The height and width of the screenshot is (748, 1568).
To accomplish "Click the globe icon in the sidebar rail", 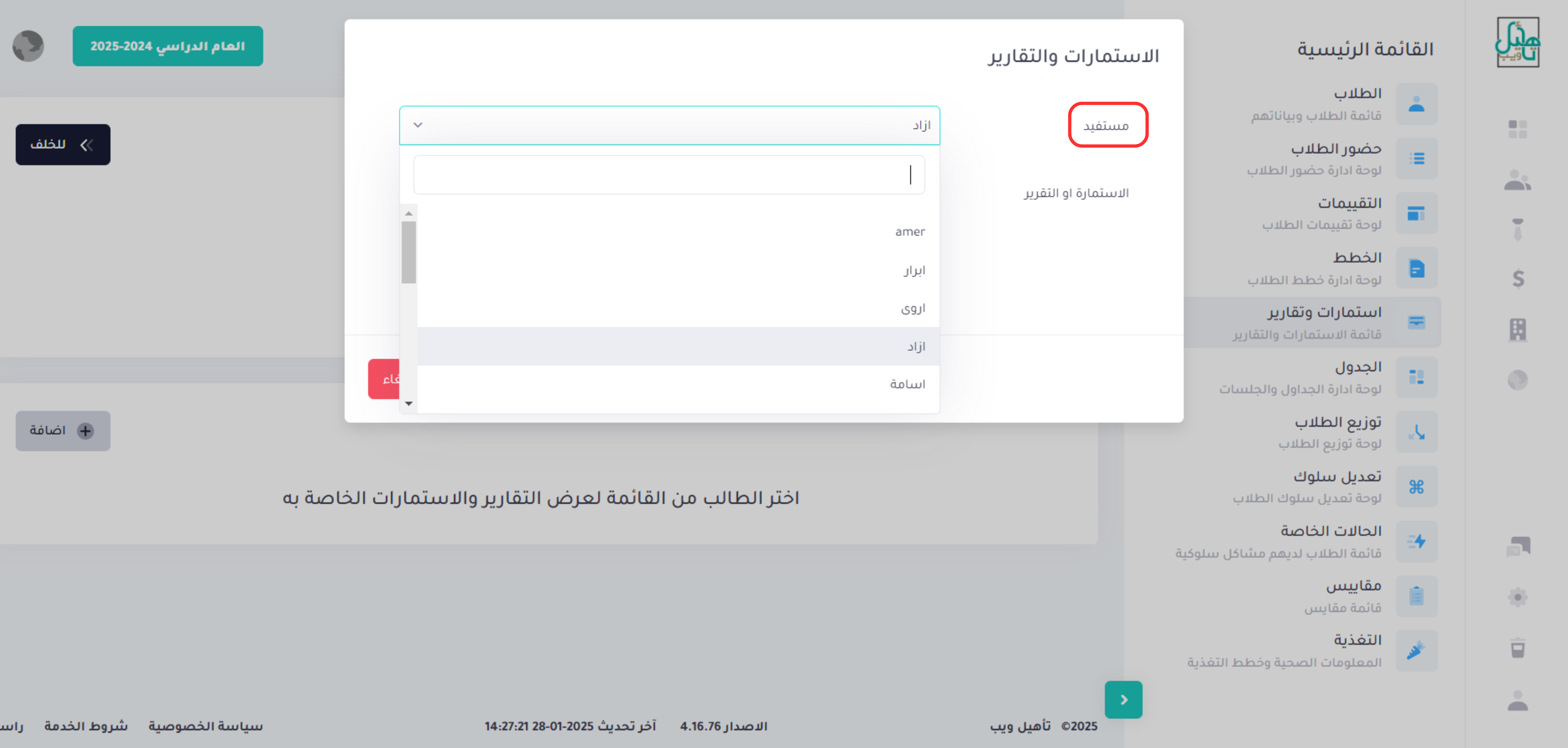I will coord(1517,380).
